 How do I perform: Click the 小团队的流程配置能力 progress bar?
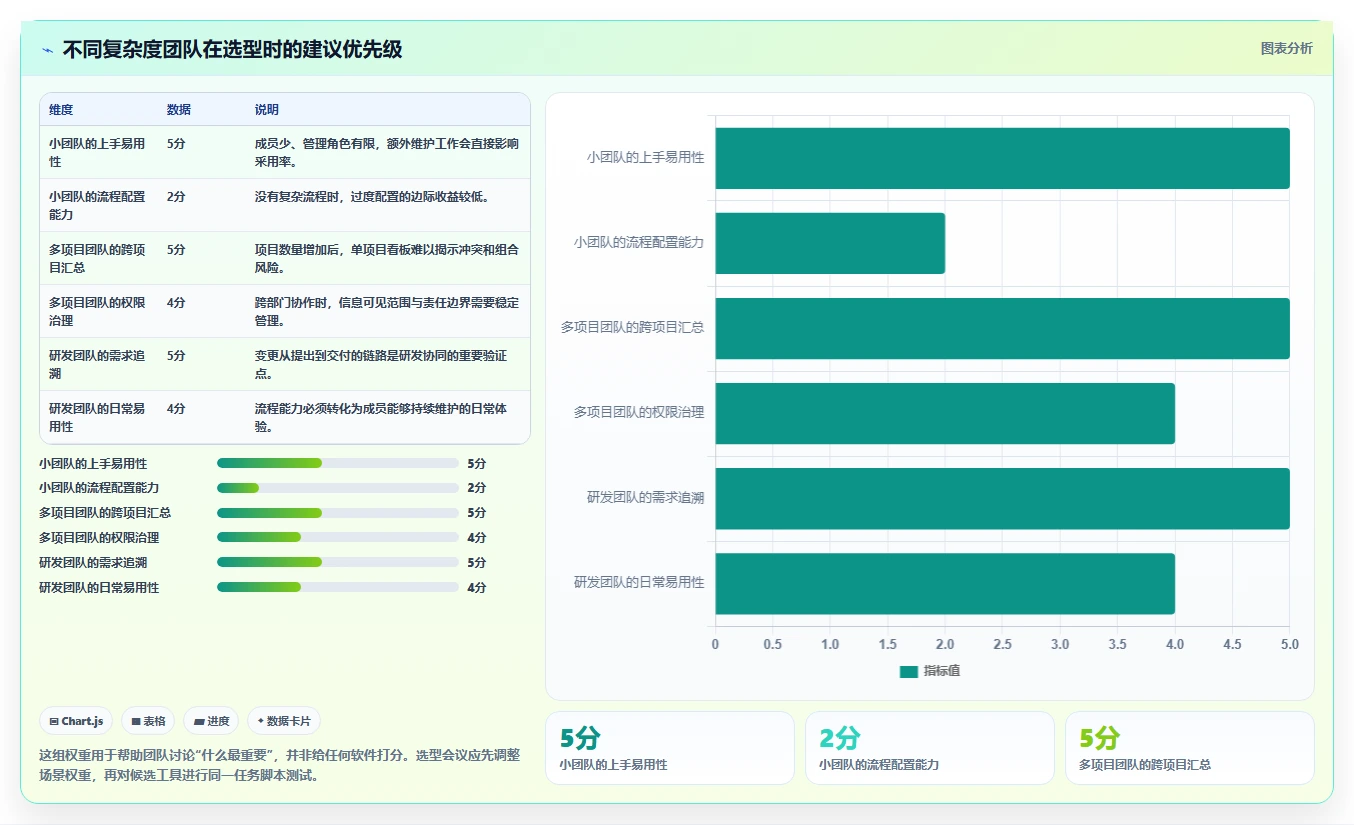point(338,488)
